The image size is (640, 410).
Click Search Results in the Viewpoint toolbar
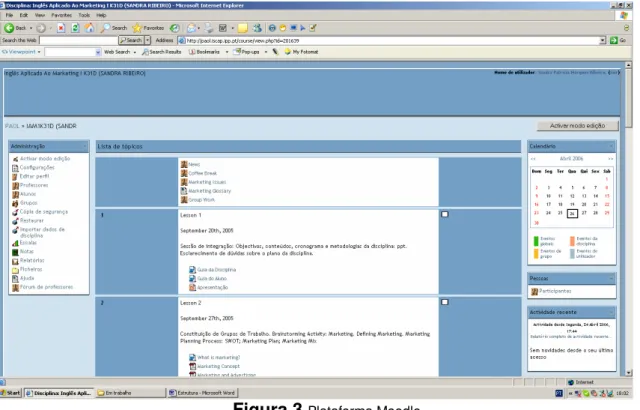(x=162, y=52)
